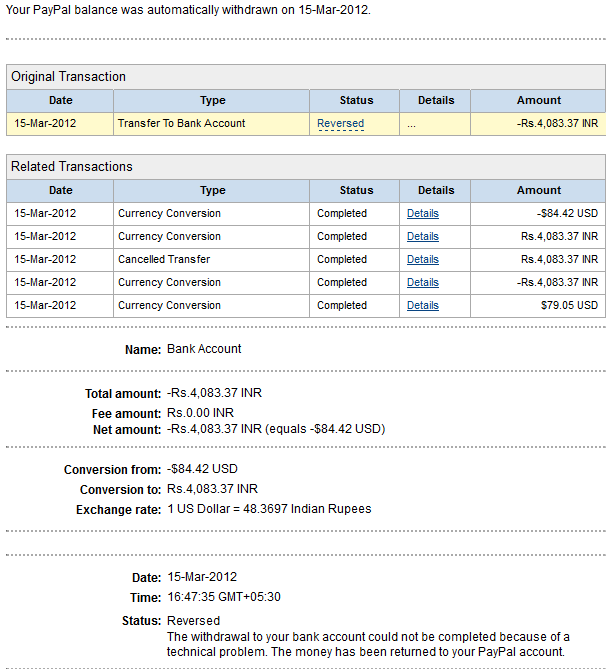611x669 pixels.
Task: Click Status header in Original Transaction table
Action: click(x=356, y=100)
